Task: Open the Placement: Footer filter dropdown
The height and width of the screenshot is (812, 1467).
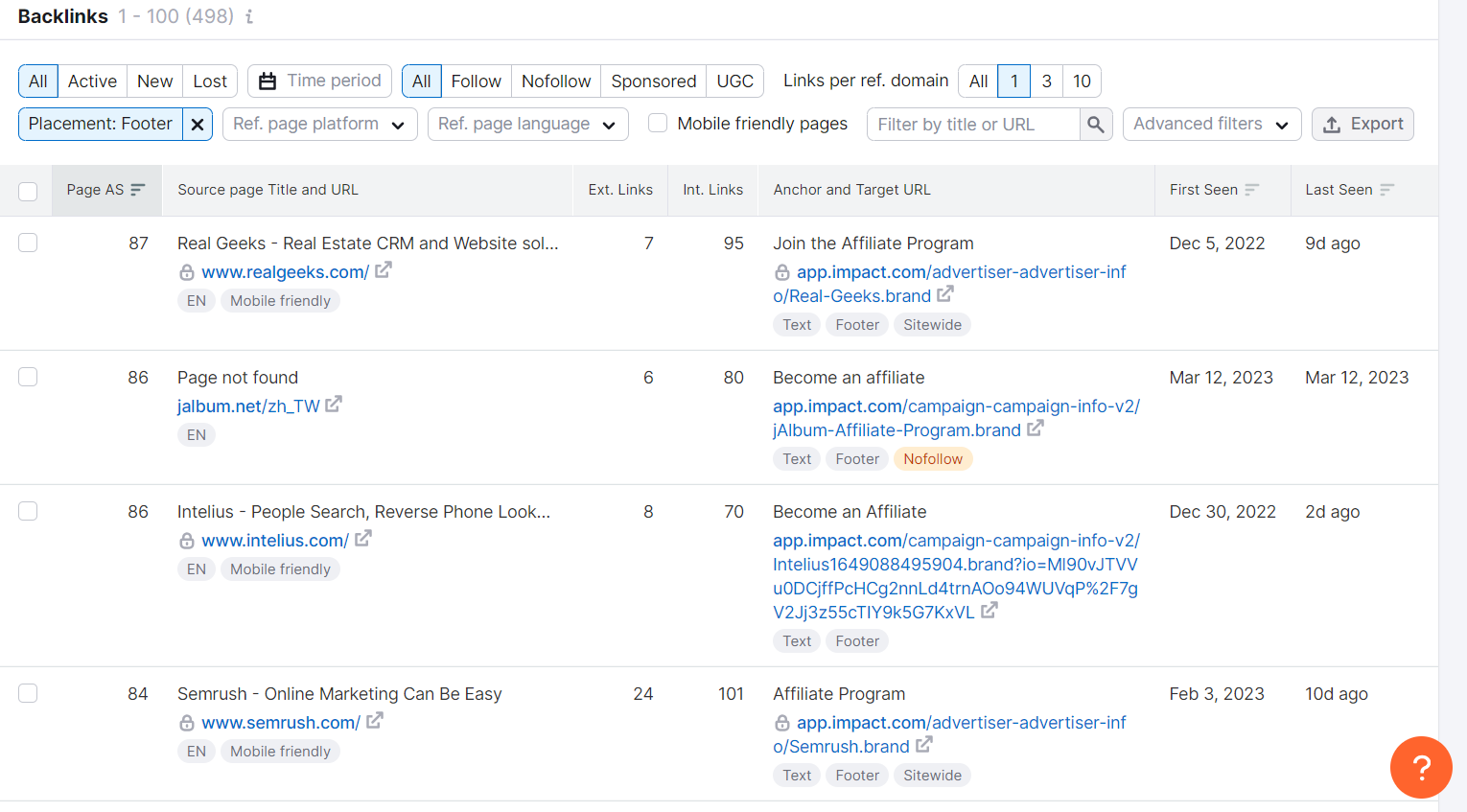Action: tap(101, 124)
